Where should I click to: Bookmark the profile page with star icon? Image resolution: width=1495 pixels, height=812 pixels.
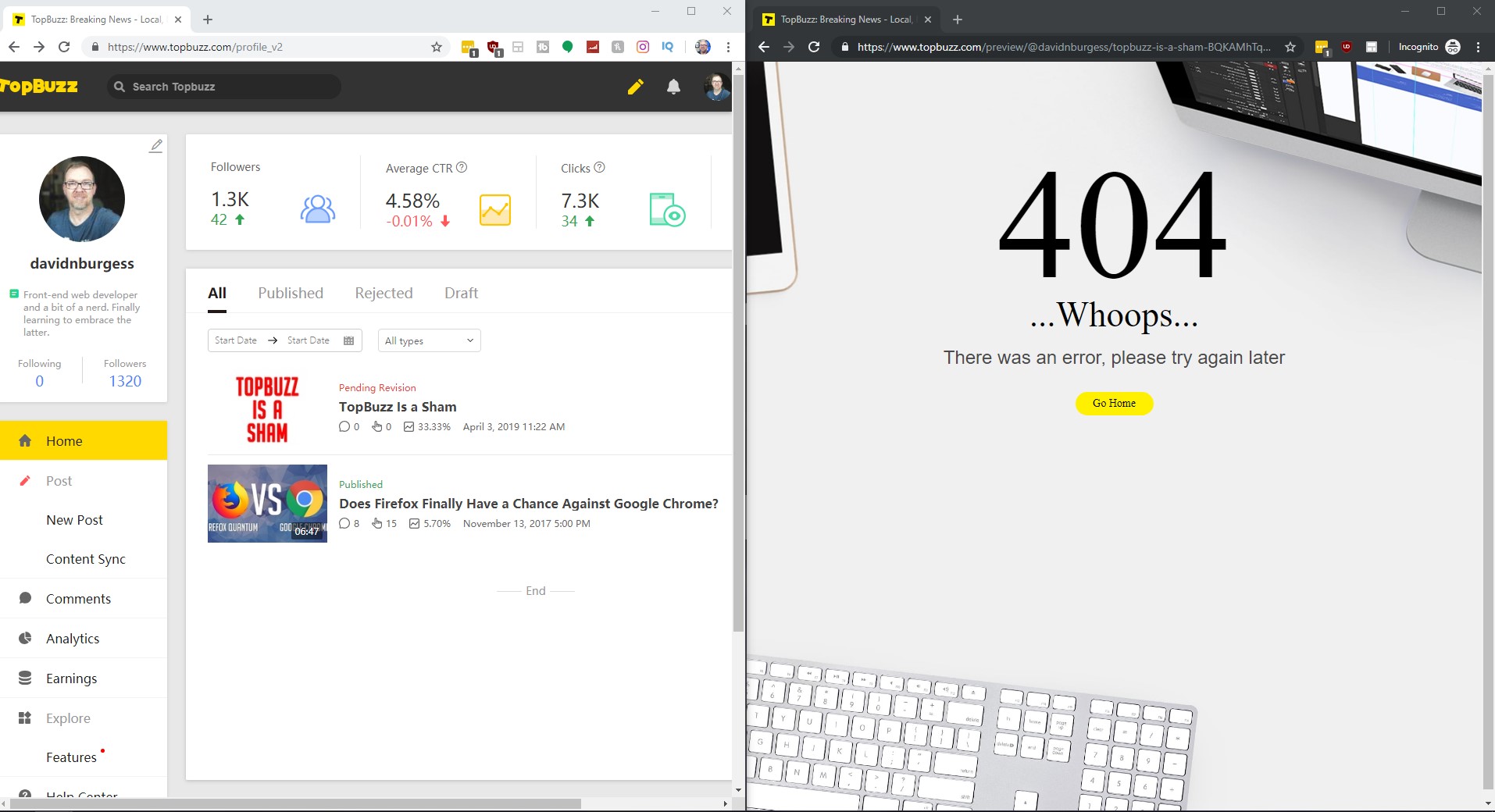pyautogui.click(x=437, y=47)
